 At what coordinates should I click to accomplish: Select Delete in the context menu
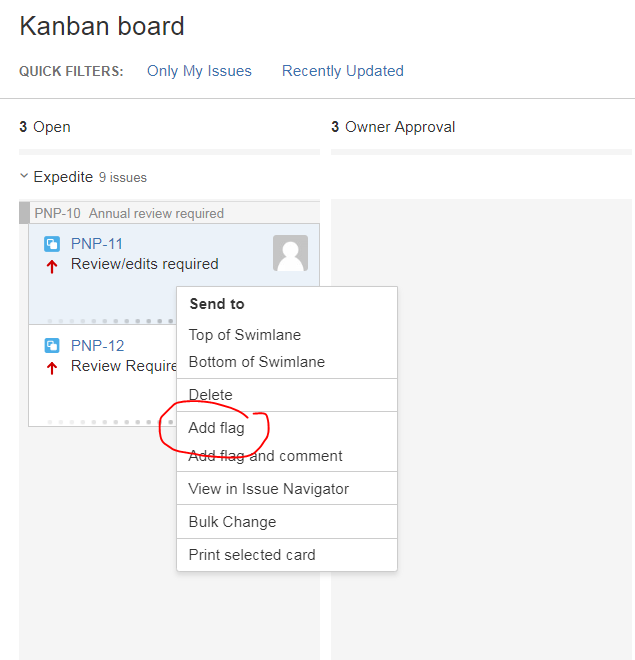pos(210,395)
